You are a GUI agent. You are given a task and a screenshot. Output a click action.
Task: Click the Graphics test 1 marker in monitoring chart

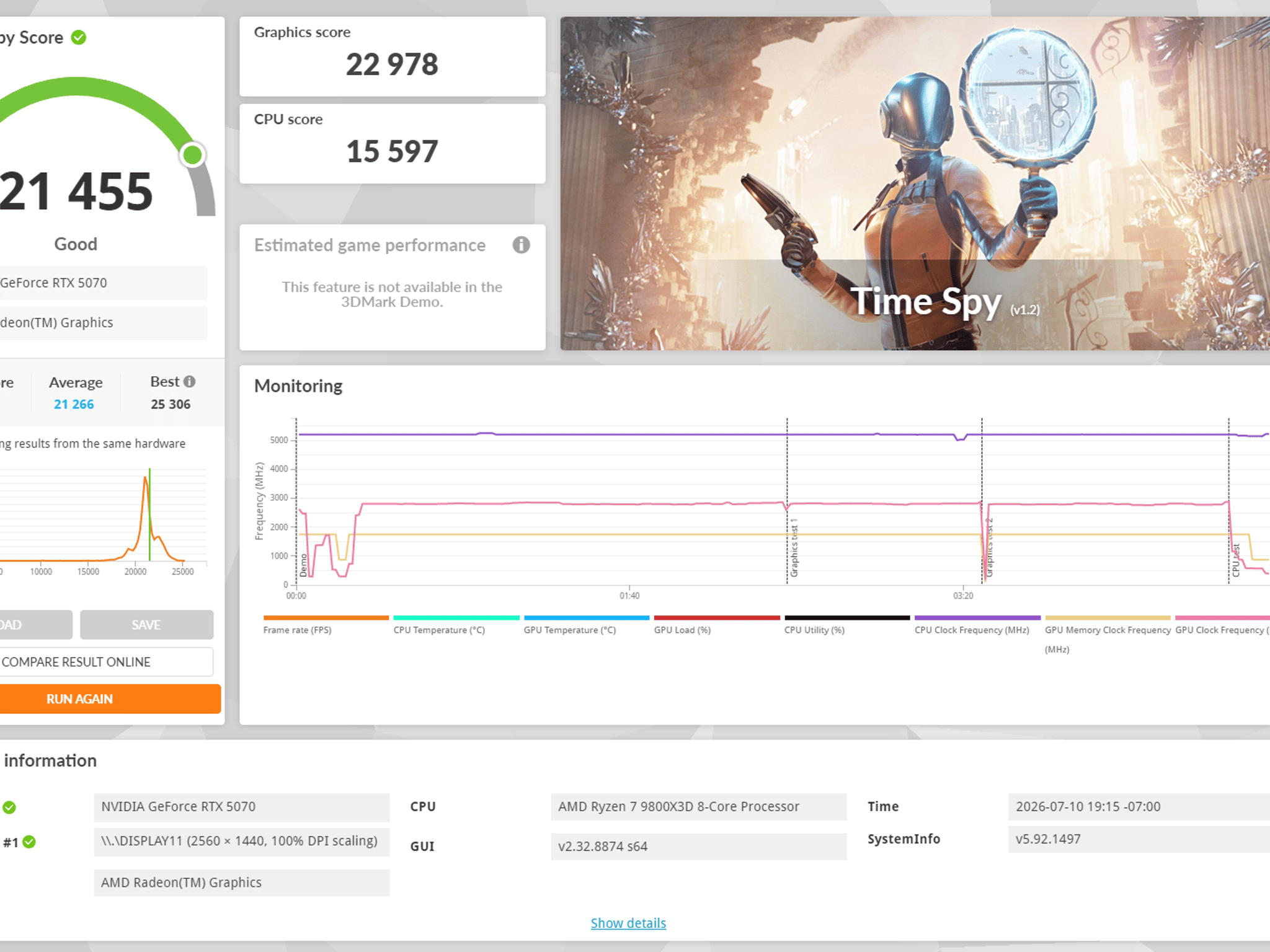pos(794,548)
